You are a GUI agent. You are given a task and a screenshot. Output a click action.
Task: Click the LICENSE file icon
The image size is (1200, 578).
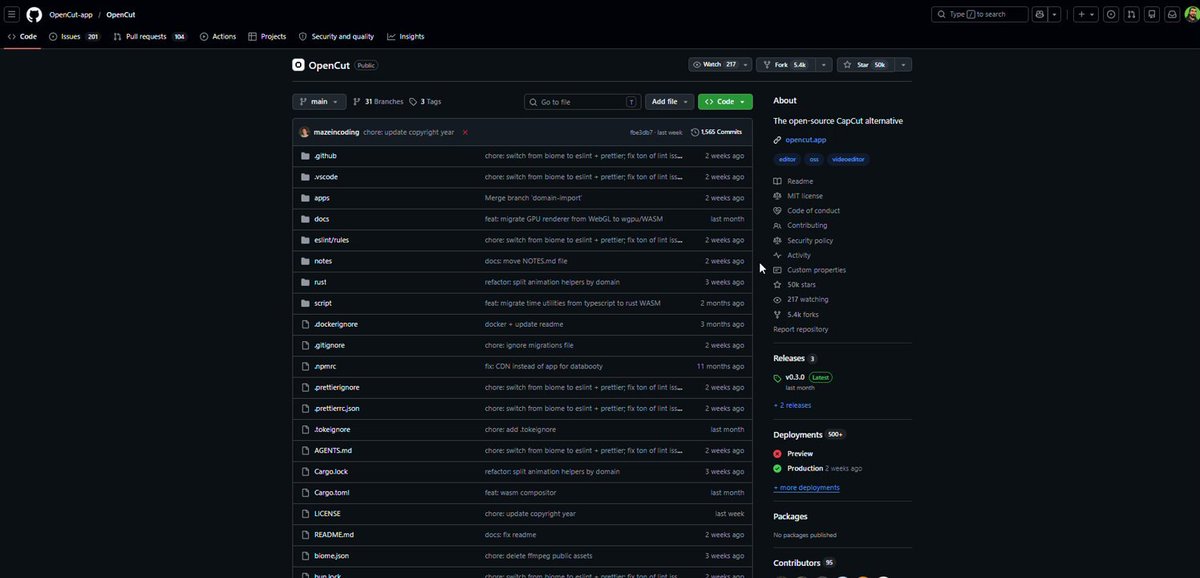[x=306, y=513]
